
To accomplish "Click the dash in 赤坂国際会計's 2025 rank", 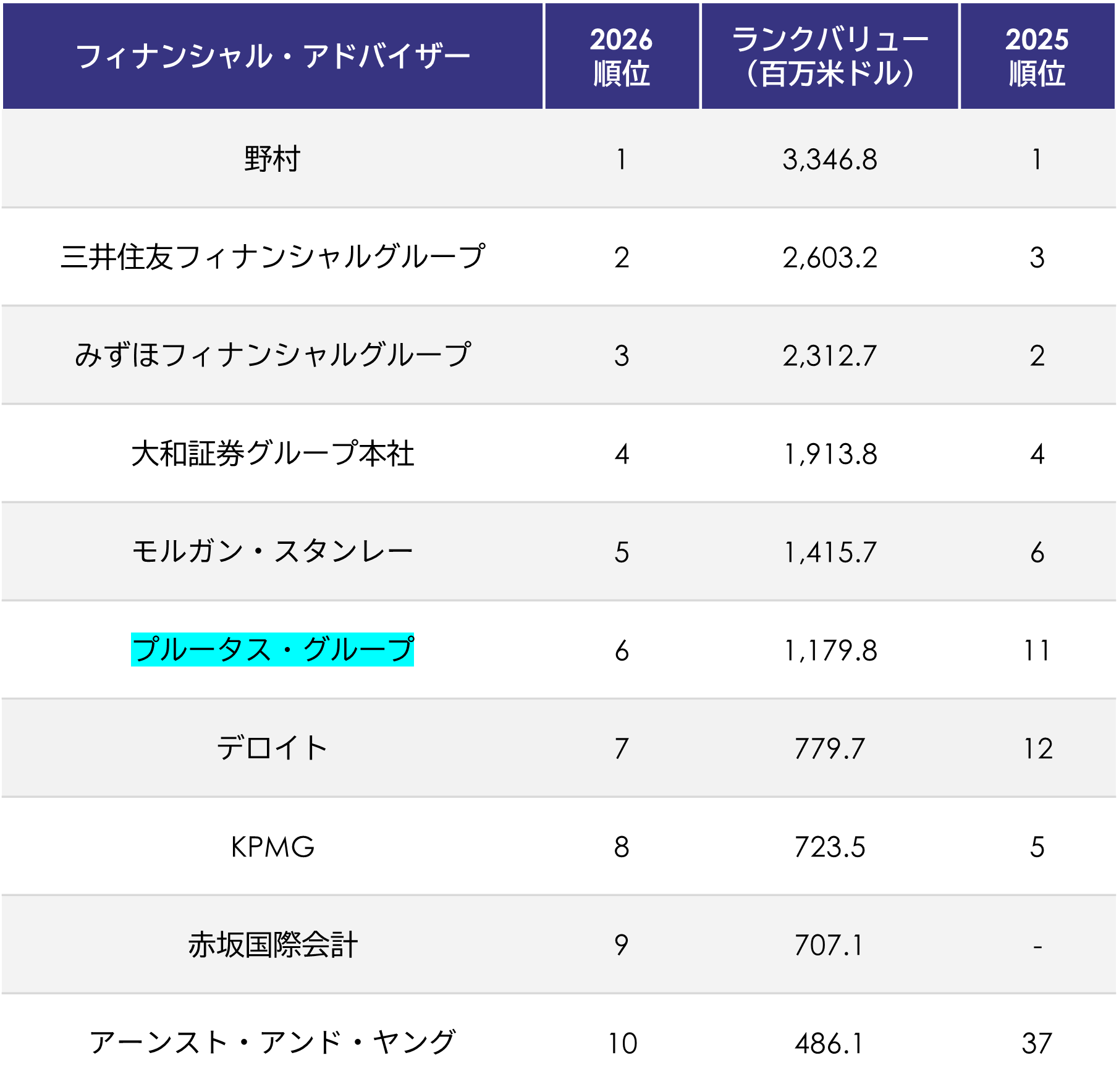I will tap(1037, 946).
